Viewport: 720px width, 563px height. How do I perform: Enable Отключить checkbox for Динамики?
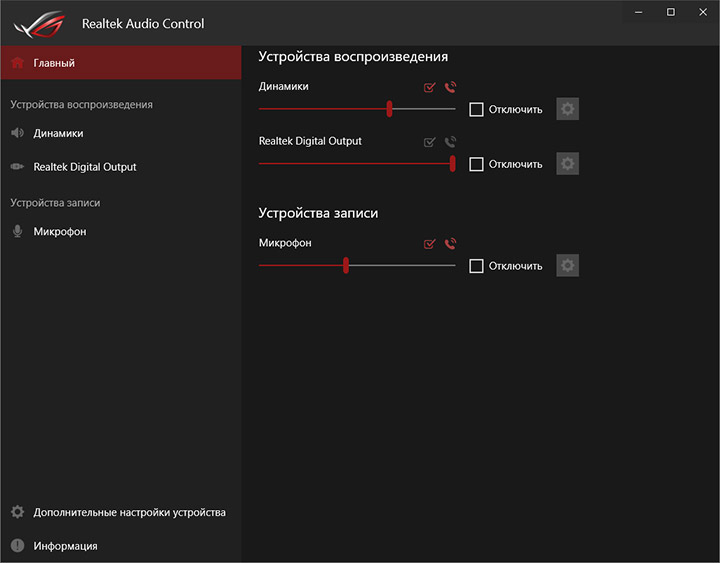click(476, 109)
